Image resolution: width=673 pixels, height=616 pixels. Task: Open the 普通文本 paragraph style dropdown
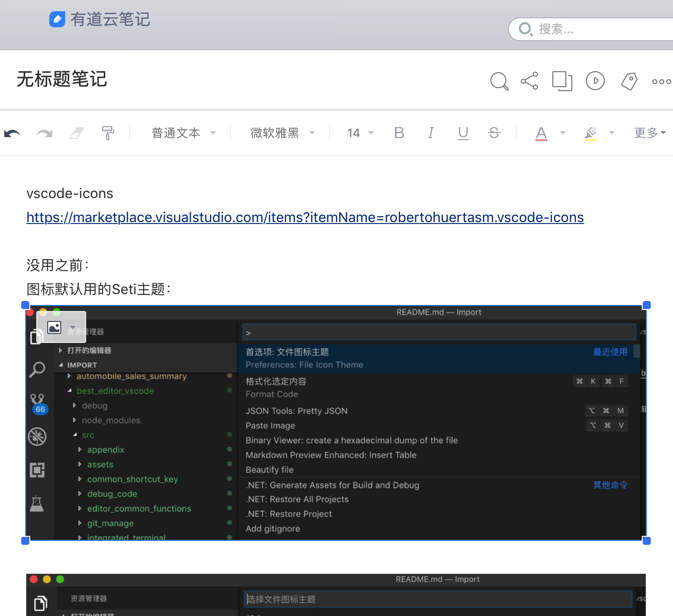(x=183, y=133)
